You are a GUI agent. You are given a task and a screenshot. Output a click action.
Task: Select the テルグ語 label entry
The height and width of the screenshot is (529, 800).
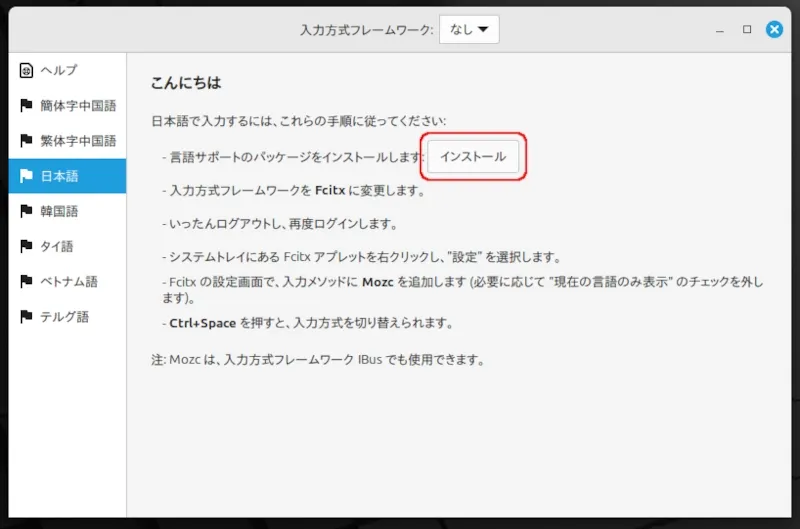click(x=65, y=317)
